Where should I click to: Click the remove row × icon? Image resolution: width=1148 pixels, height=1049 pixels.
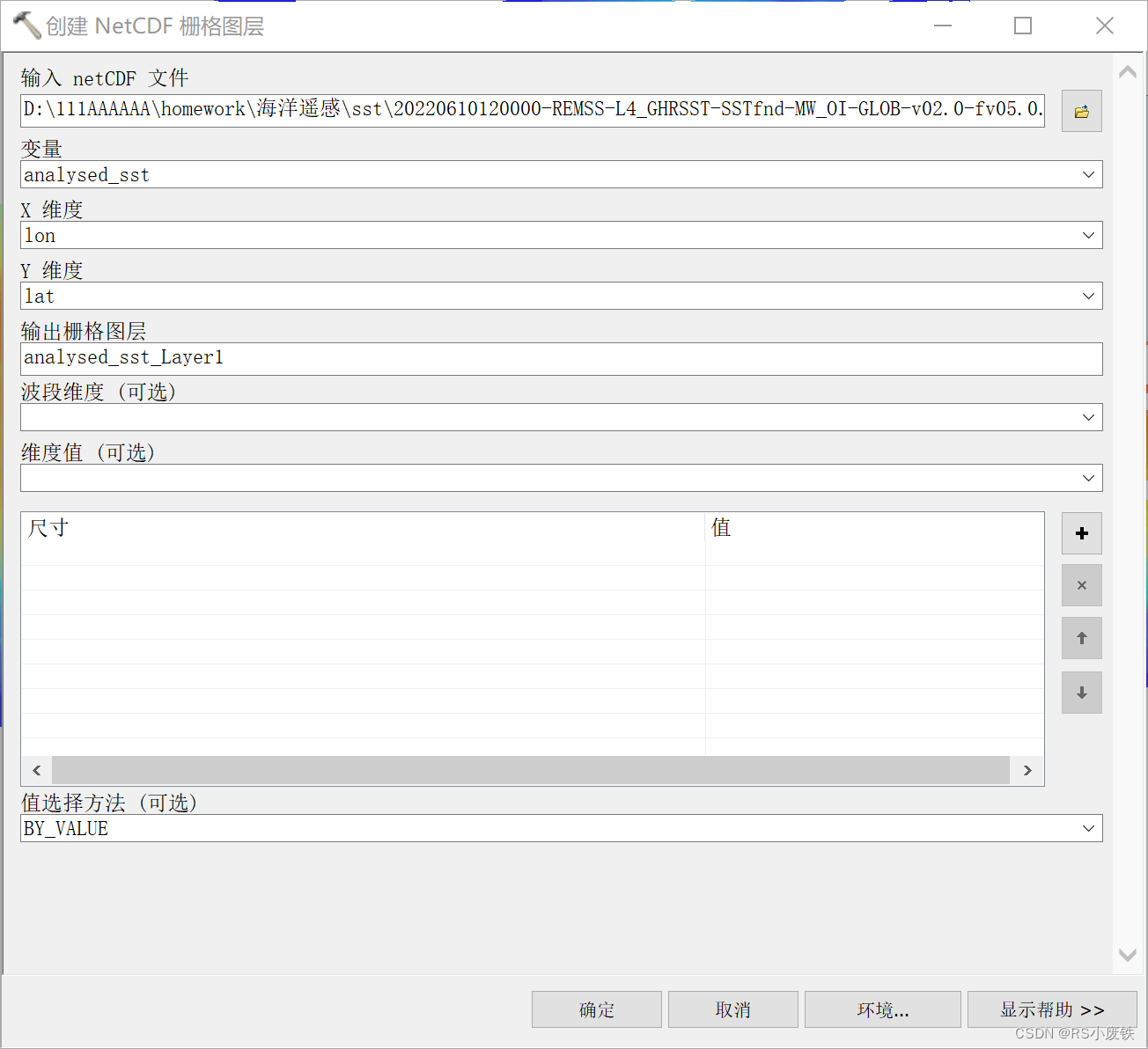1081,585
